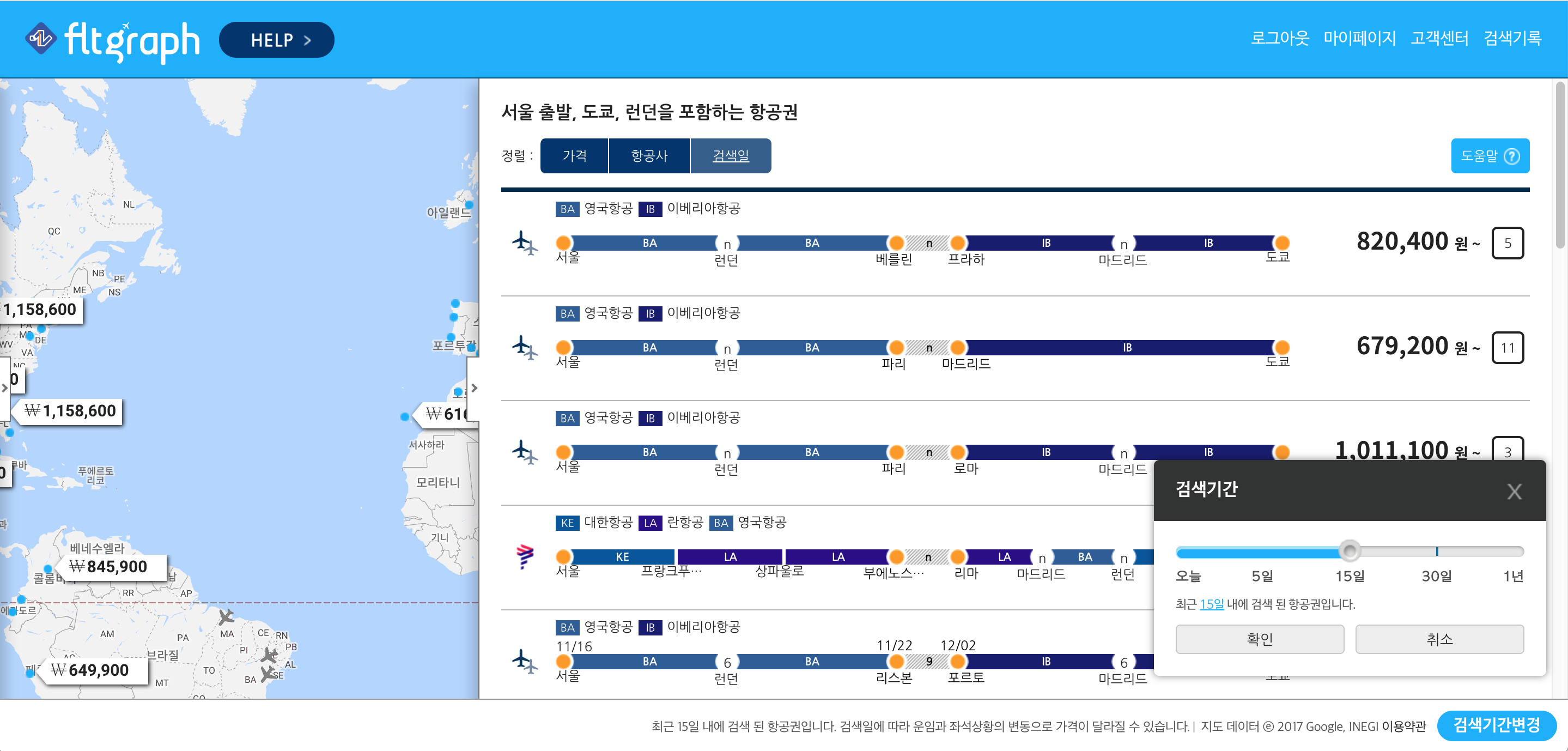This screenshot has height=751, width=1568.
Task: Open 마이페이지 from the top navigation
Action: (x=1360, y=38)
